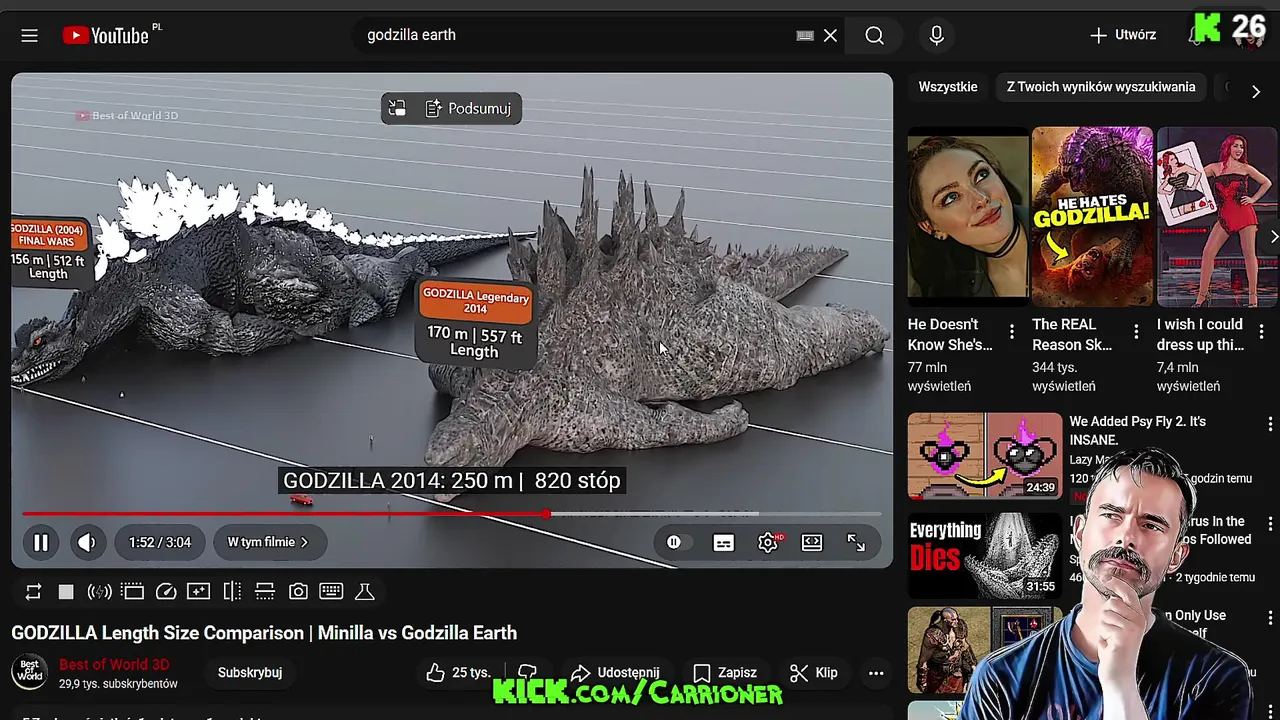1280x720 pixels.
Task: Dislike the video with thumbs down
Action: click(x=528, y=673)
